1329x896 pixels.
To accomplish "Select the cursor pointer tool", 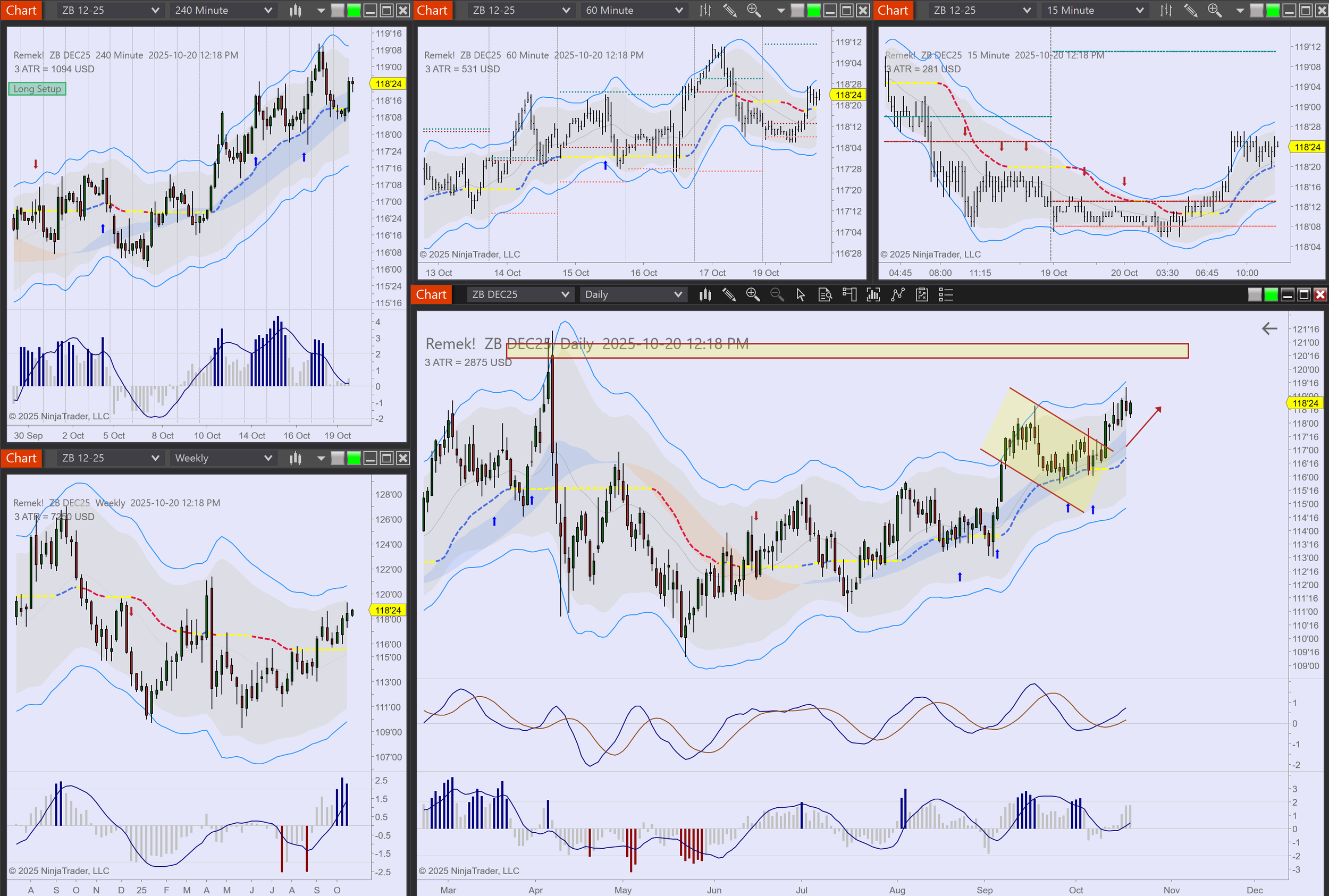I will click(x=800, y=295).
